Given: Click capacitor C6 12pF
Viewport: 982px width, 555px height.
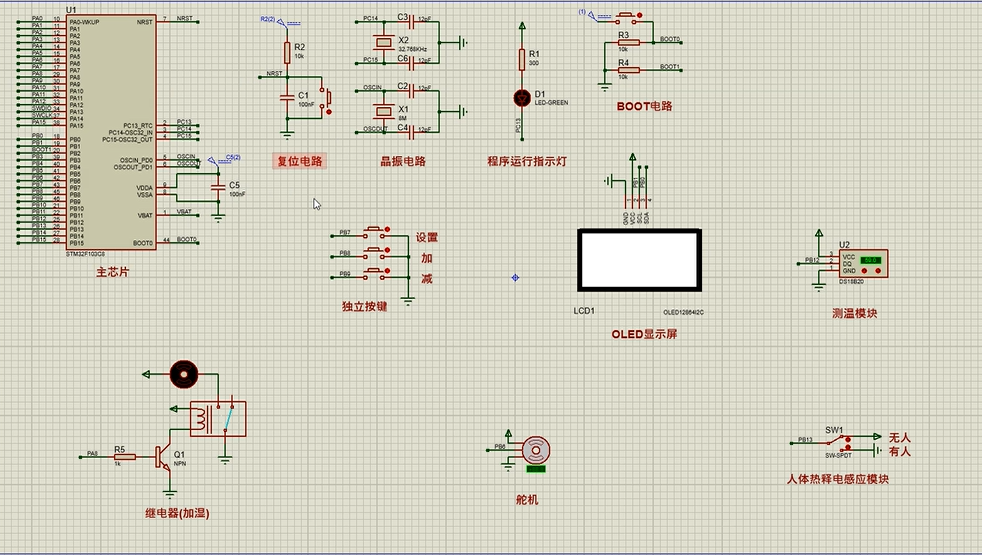Looking at the screenshot, I should (412, 63).
